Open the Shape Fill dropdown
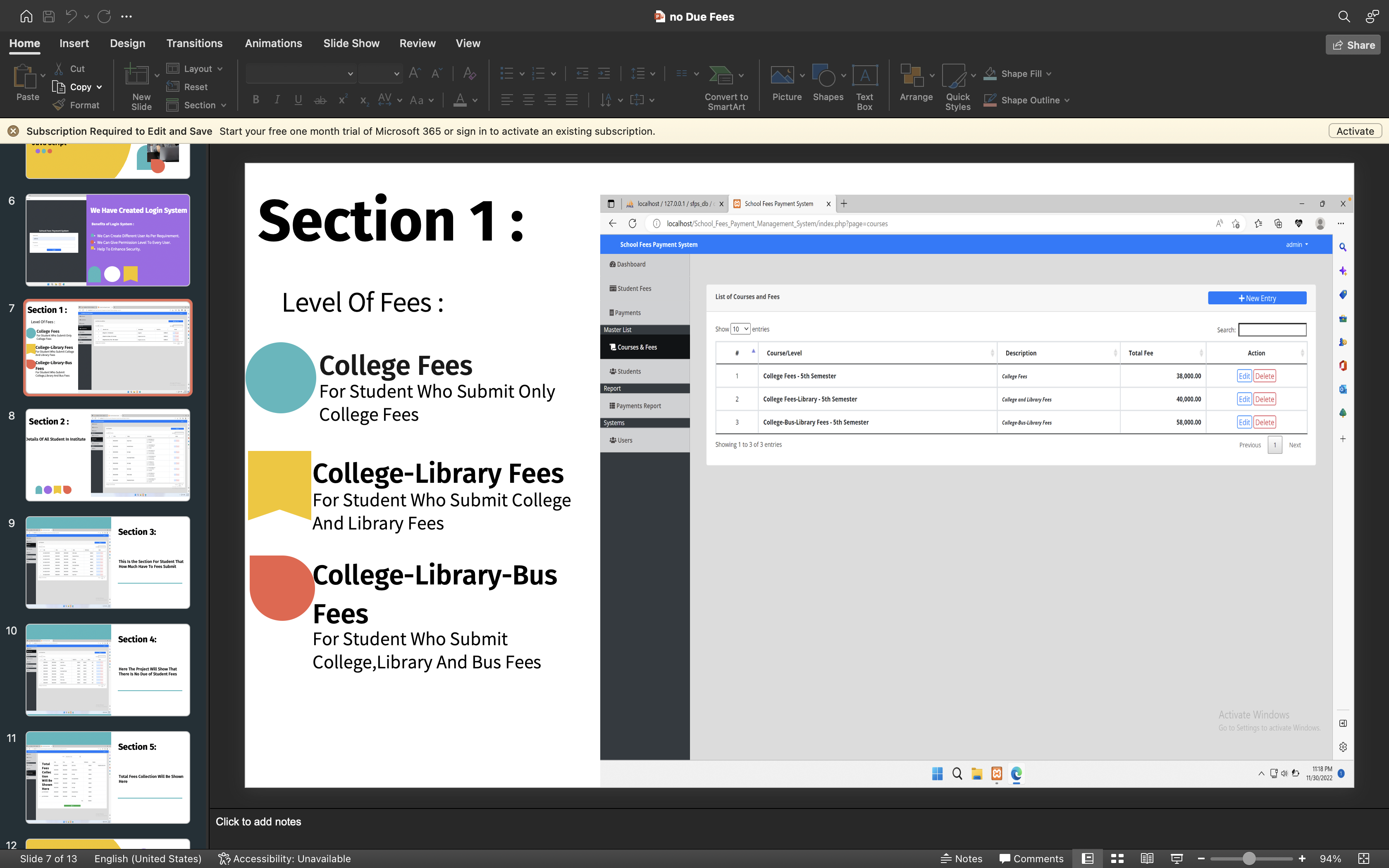The width and height of the screenshot is (1389, 868). point(1048,74)
